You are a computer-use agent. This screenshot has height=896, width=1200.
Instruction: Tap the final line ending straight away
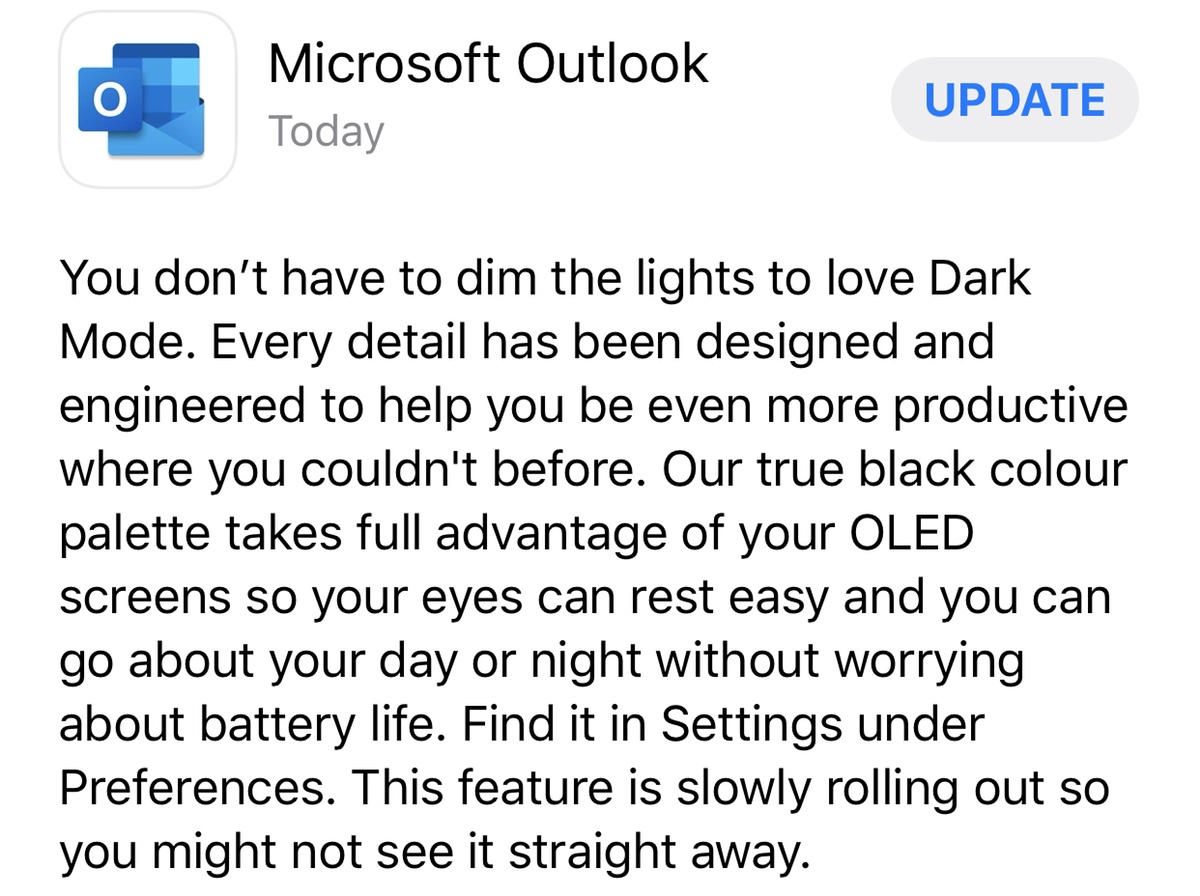(432, 853)
